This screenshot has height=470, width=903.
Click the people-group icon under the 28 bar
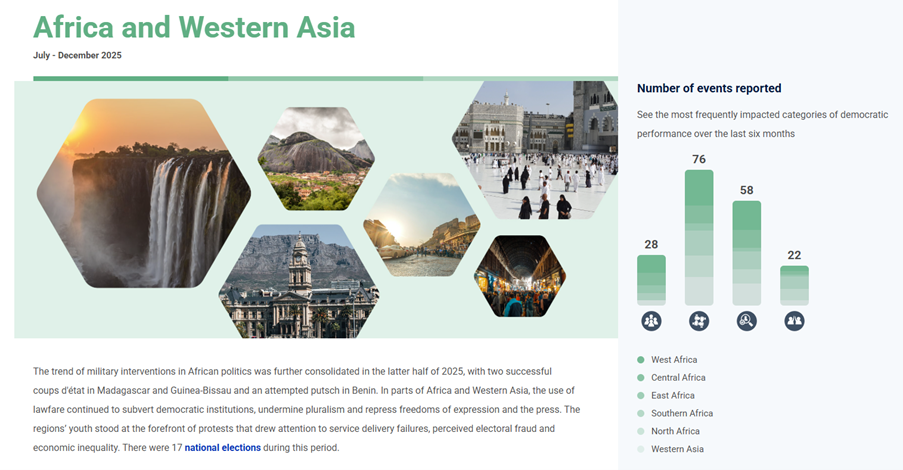(651, 321)
